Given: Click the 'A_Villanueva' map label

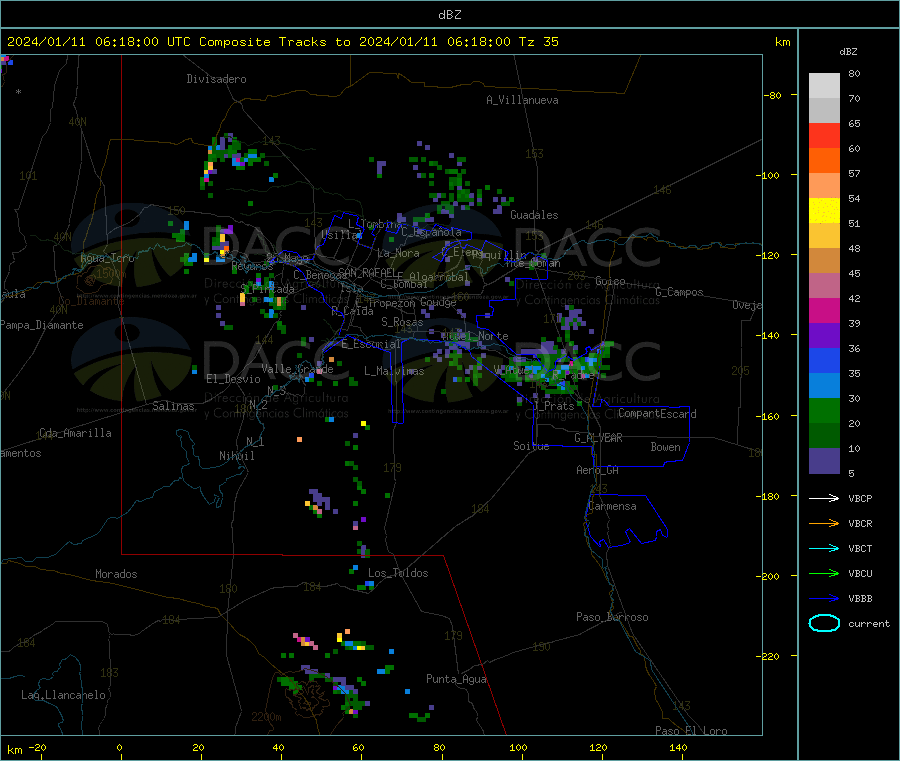Looking at the screenshot, I should tap(522, 100).
